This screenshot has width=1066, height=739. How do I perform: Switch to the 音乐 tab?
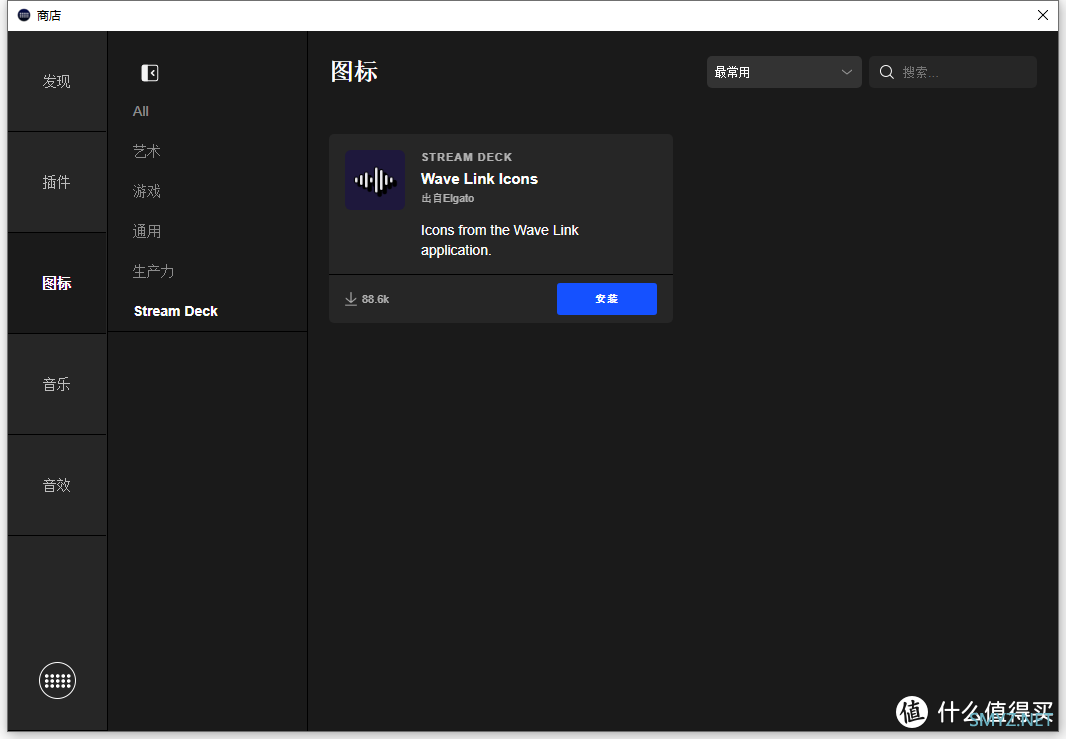pos(57,384)
